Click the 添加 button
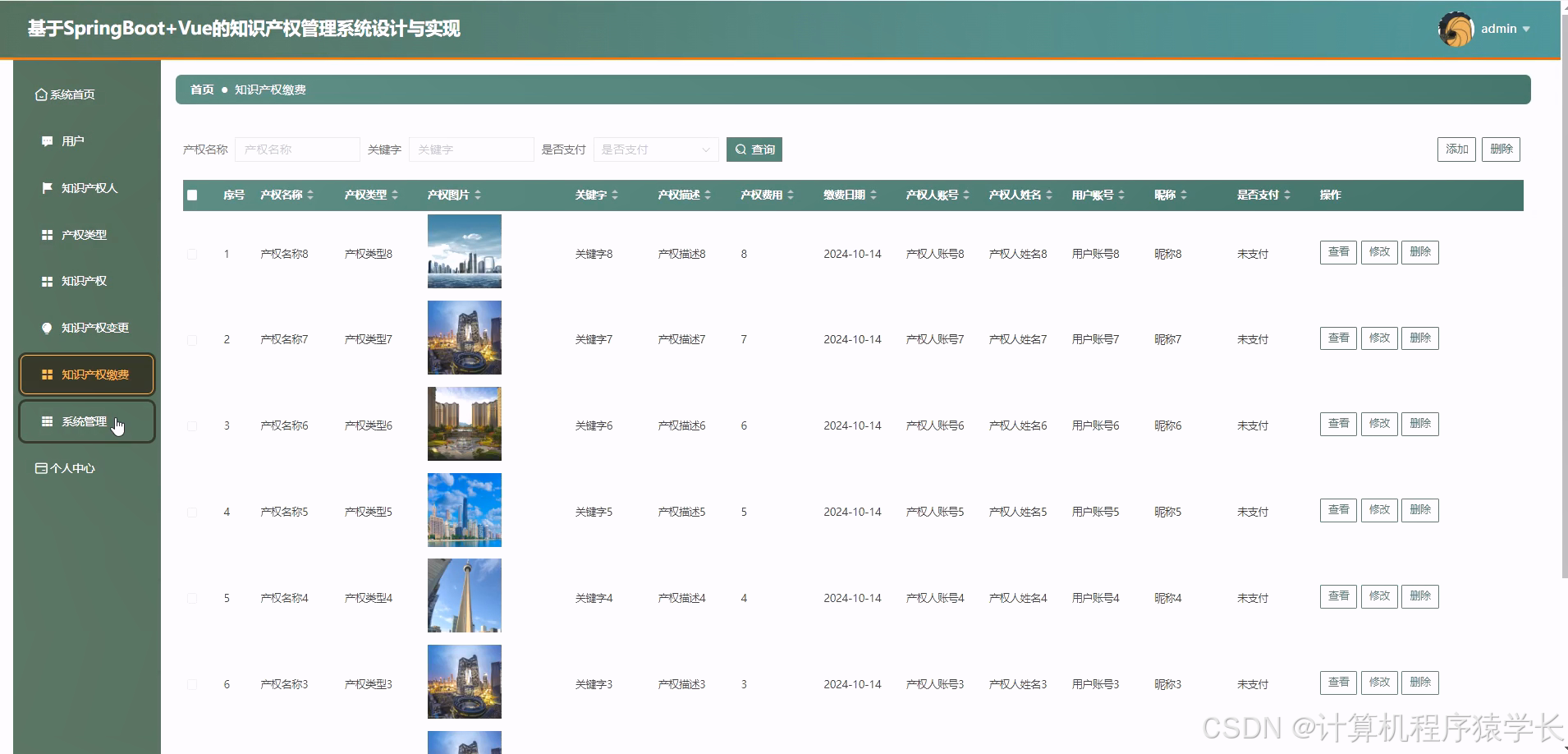The image size is (1568, 754). click(1456, 149)
